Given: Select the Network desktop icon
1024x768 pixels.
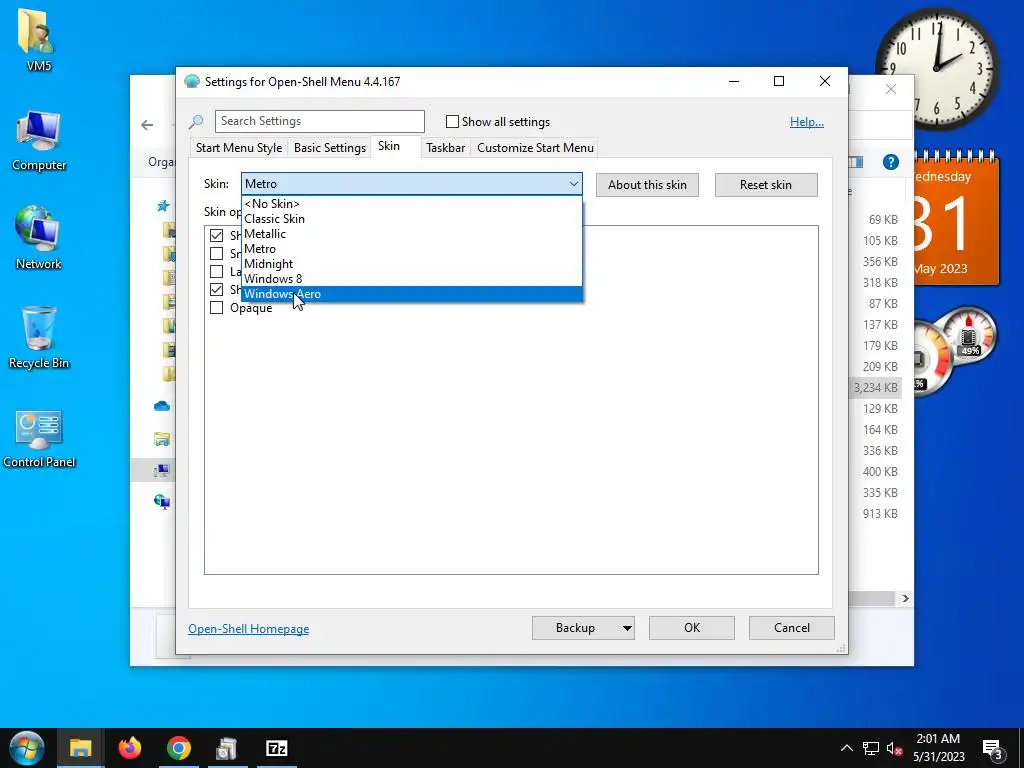Looking at the screenshot, I should [x=39, y=238].
